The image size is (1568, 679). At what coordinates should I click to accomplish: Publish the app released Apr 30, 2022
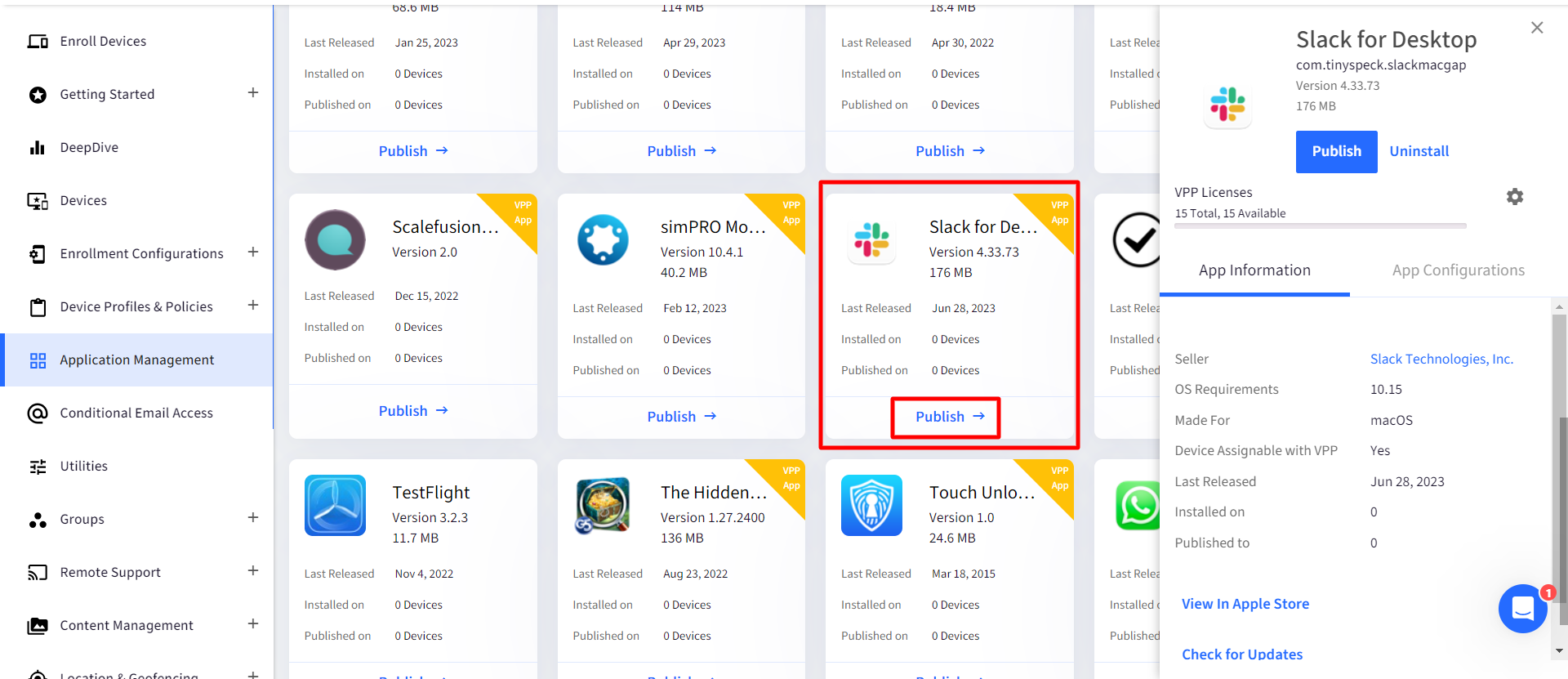[x=950, y=151]
